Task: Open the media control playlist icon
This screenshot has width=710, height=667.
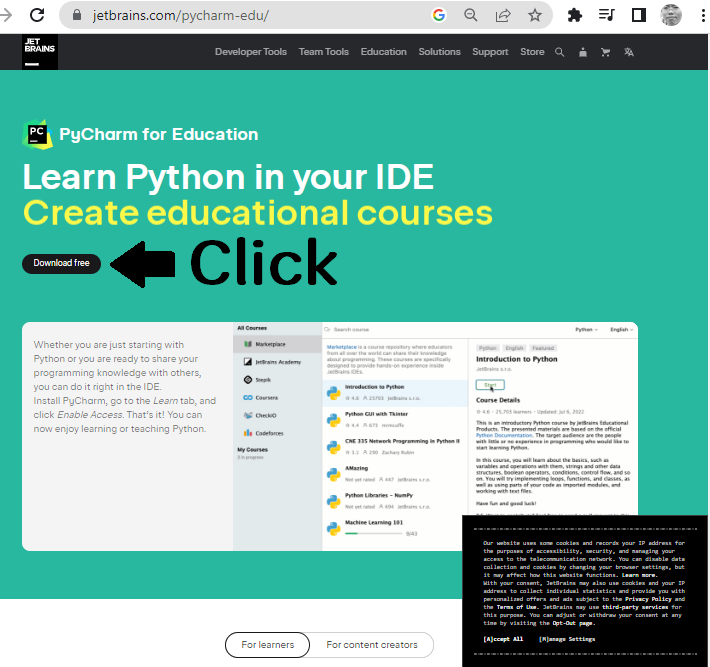Action: pos(606,15)
